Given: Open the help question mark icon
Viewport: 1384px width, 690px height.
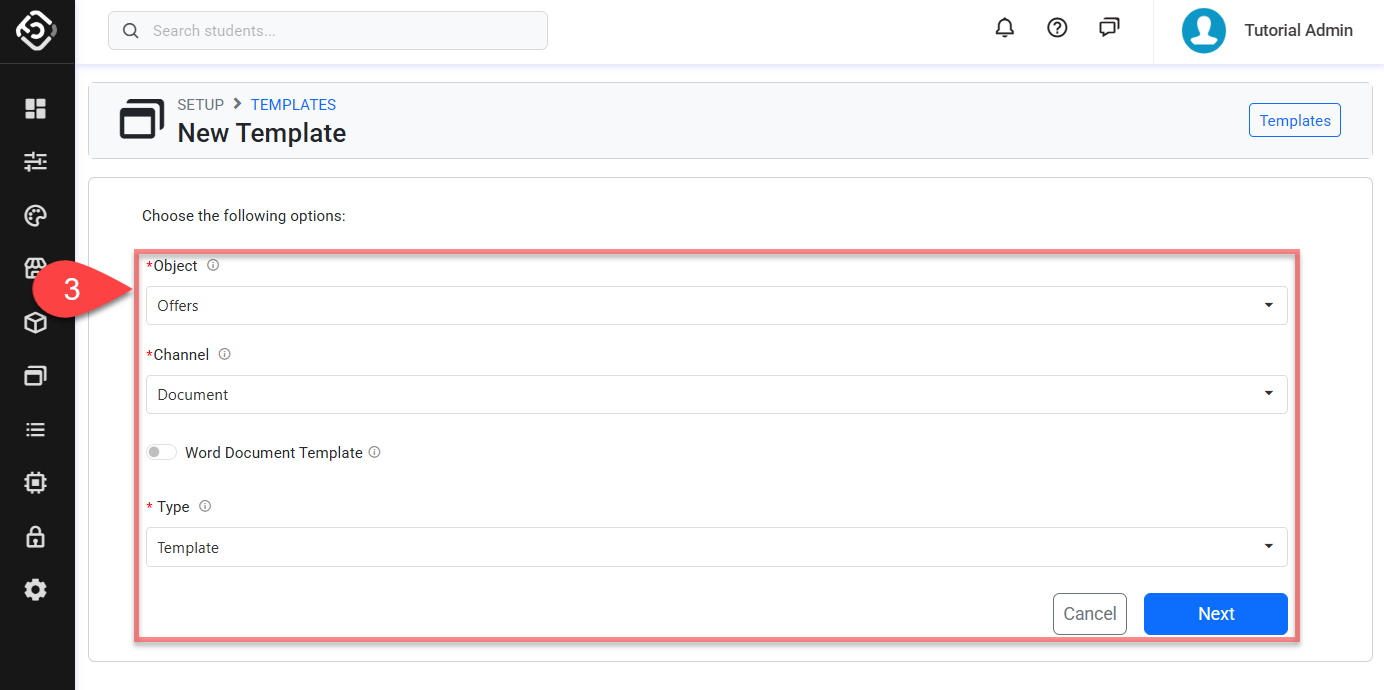Looking at the screenshot, I should tap(1057, 28).
